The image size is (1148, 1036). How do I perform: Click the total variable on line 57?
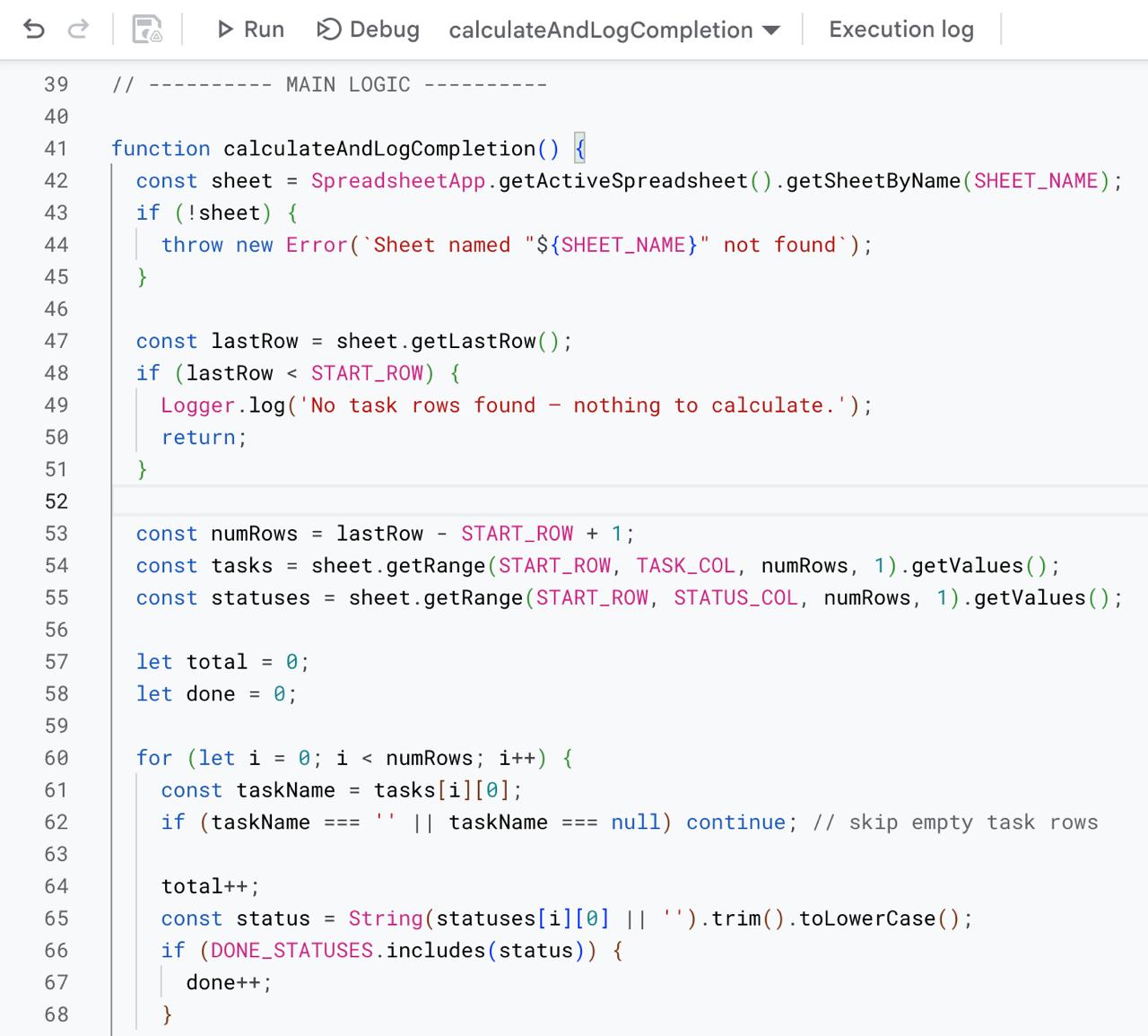[216, 662]
